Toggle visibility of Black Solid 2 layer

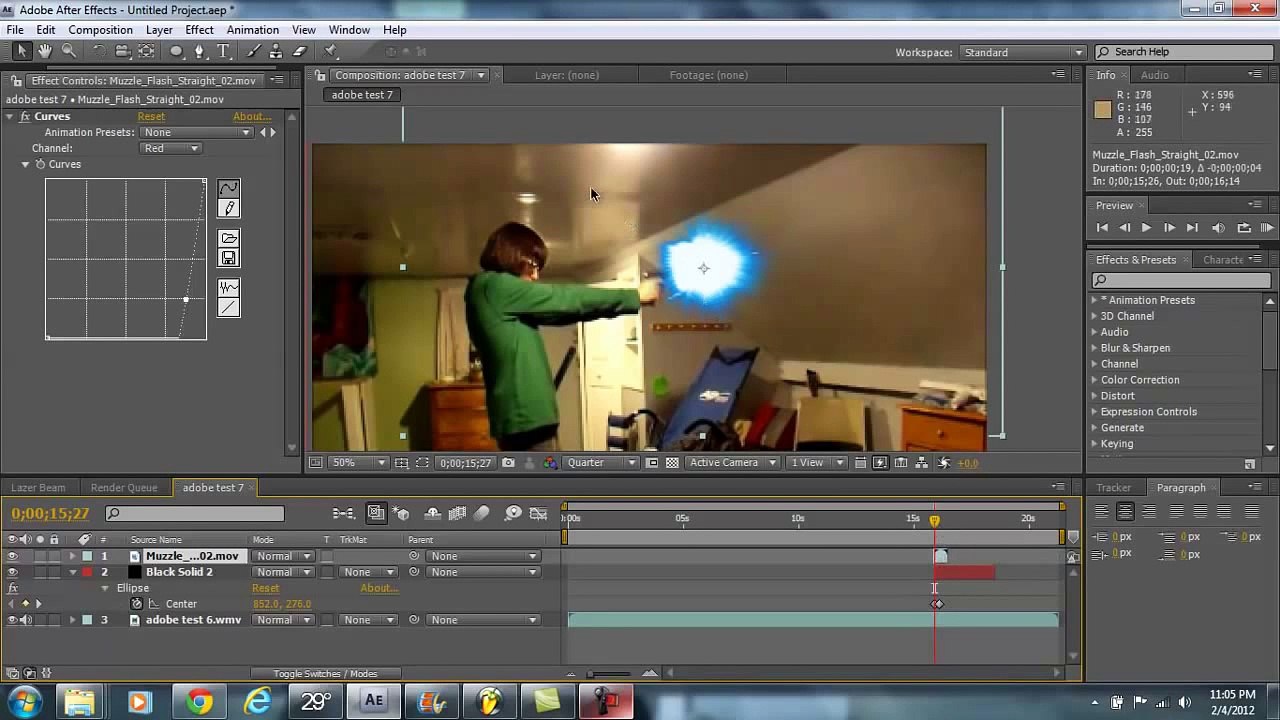pos(12,572)
